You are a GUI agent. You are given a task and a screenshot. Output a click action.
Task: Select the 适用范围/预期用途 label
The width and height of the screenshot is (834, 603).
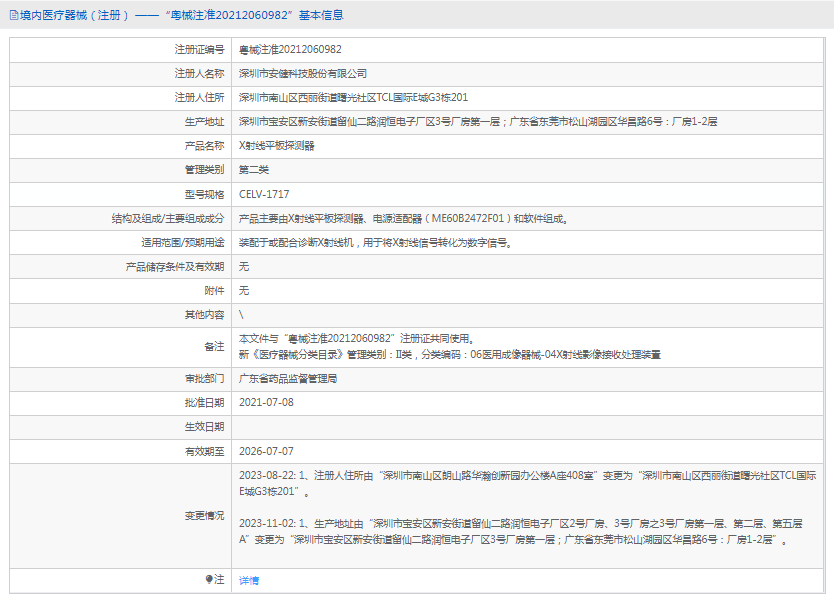(182, 243)
